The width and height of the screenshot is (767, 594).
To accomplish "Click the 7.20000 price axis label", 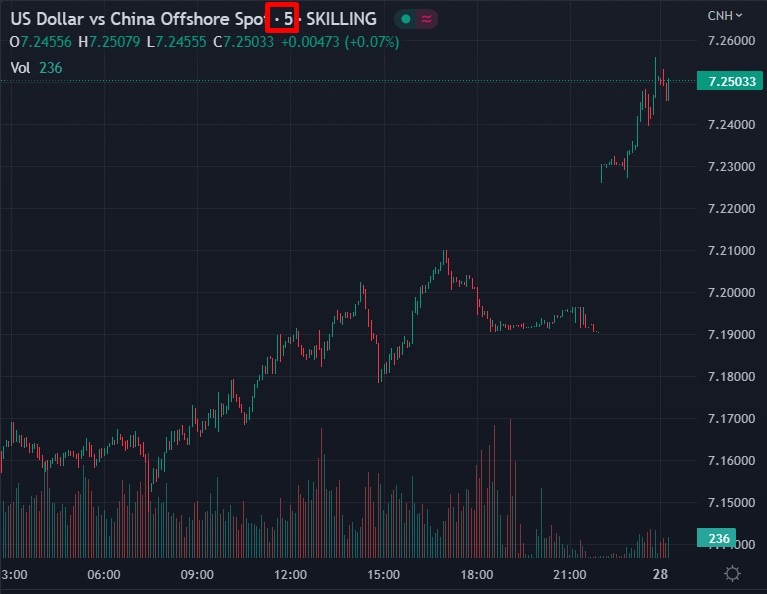I will click(731, 293).
